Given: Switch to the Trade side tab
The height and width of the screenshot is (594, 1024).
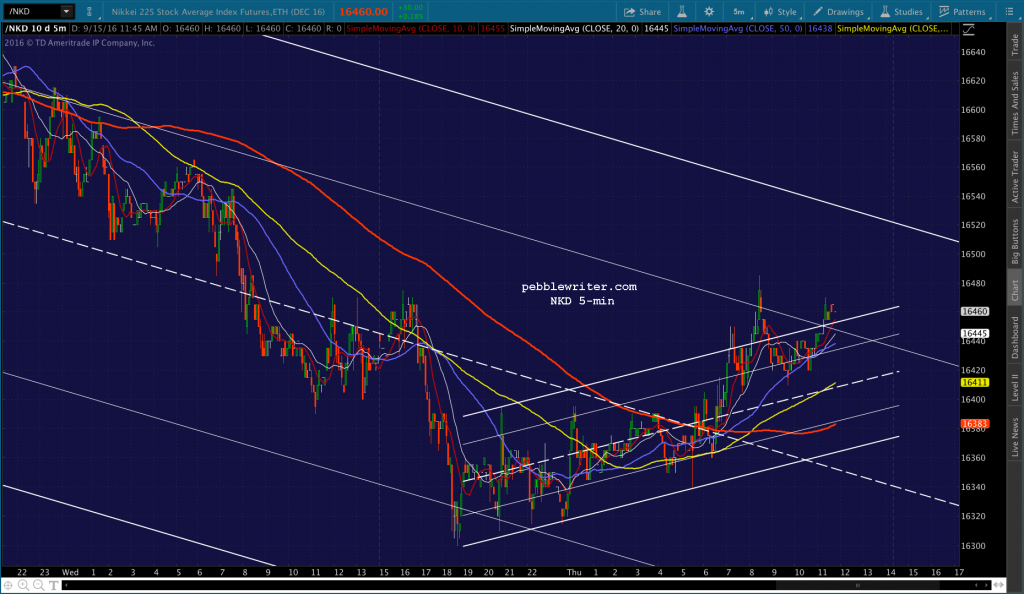Looking at the screenshot, I should [x=1015, y=44].
